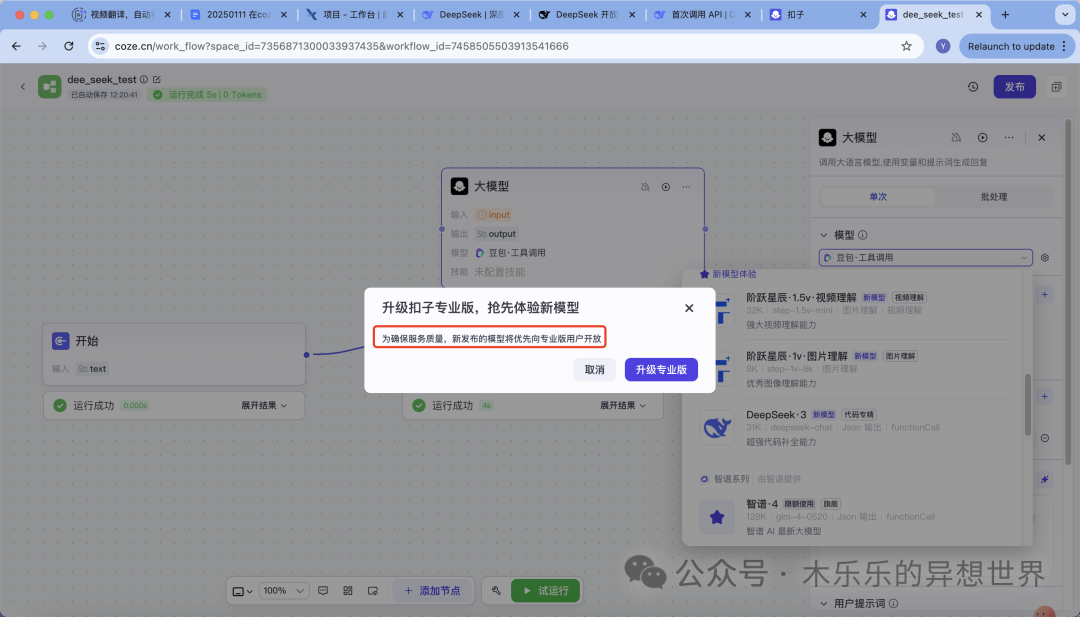Switch to 项目 - 工作台 browser tab
1080x617 pixels.
click(355, 14)
